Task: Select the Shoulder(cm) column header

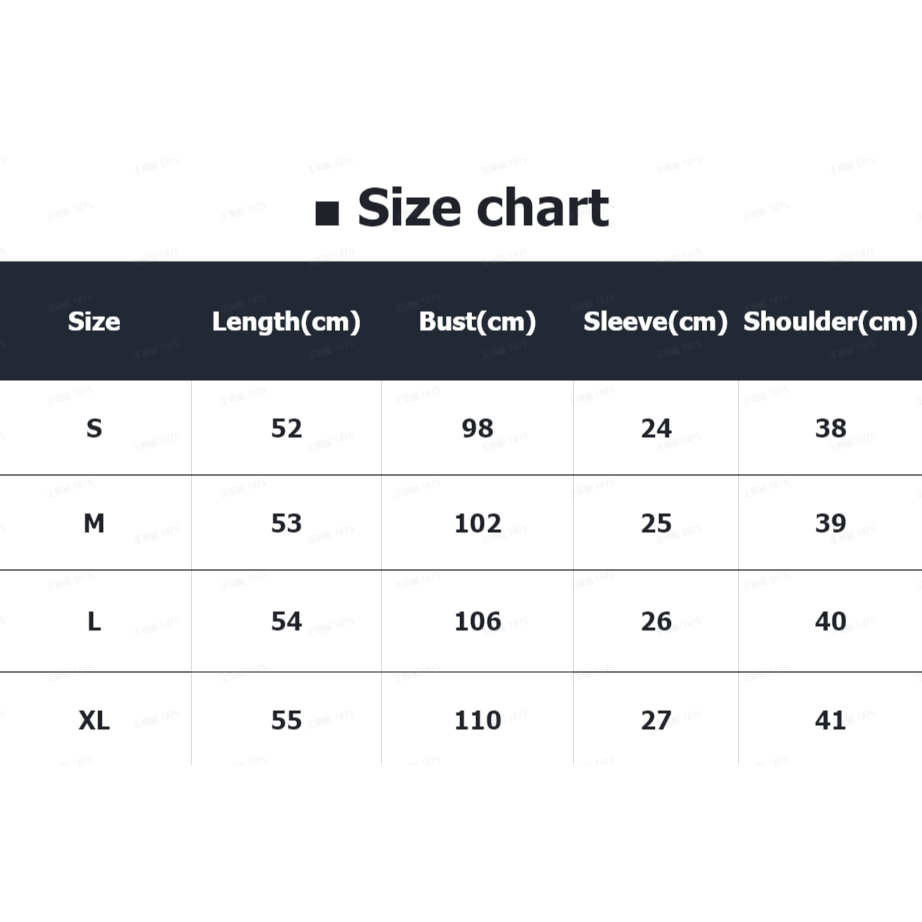Action: tap(830, 322)
